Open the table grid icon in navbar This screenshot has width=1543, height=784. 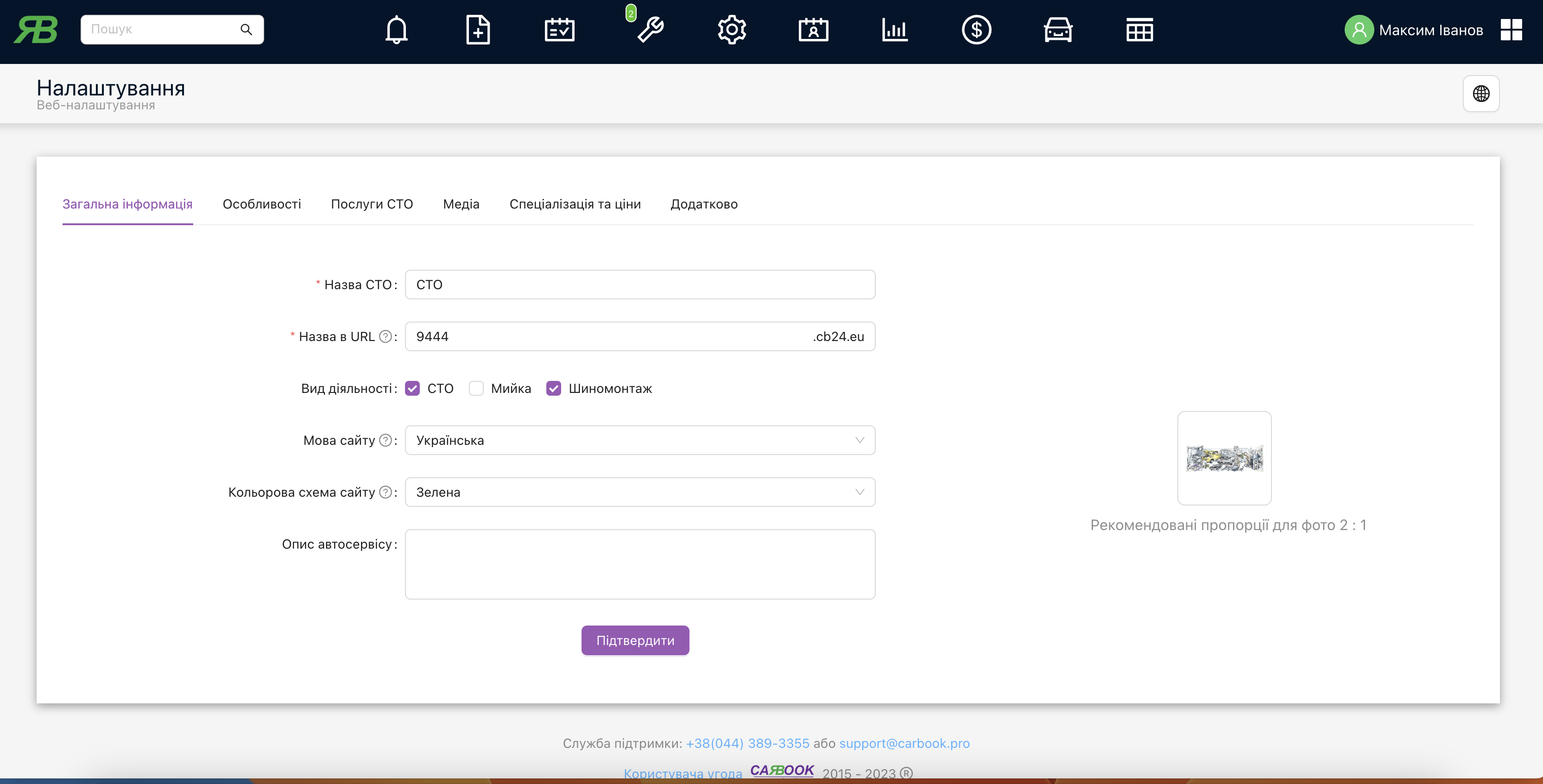click(1139, 29)
